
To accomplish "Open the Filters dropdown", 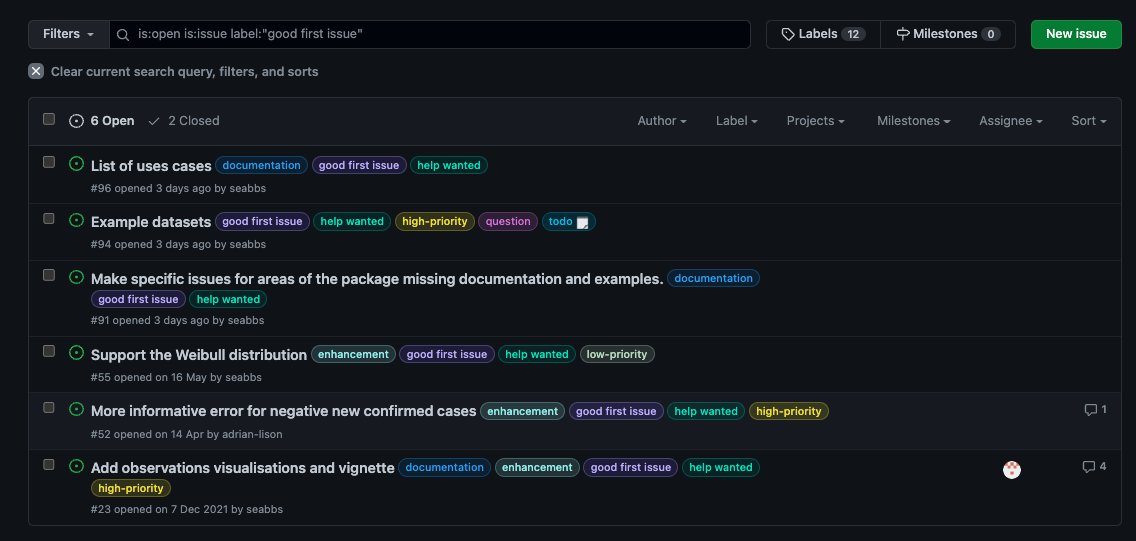I will (69, 34).
